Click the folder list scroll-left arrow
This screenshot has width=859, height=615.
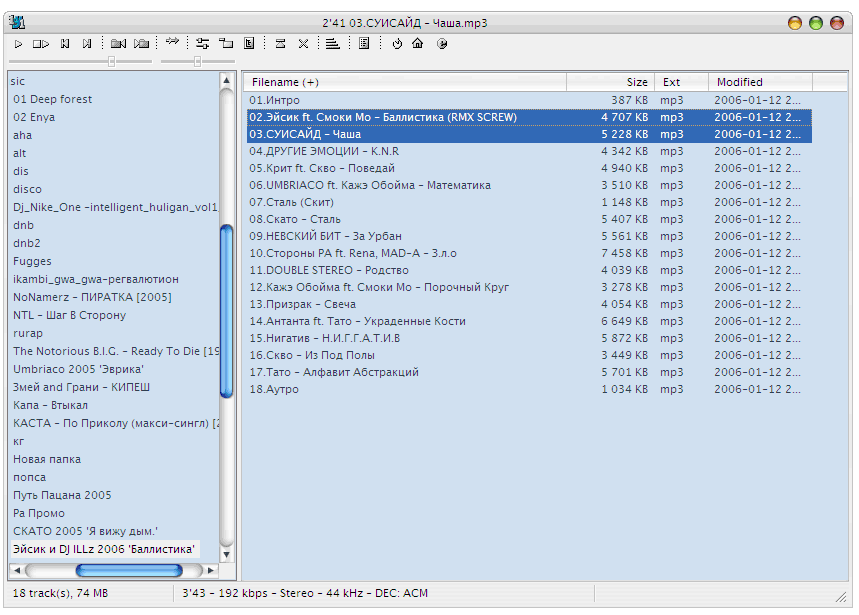point(17,571)
